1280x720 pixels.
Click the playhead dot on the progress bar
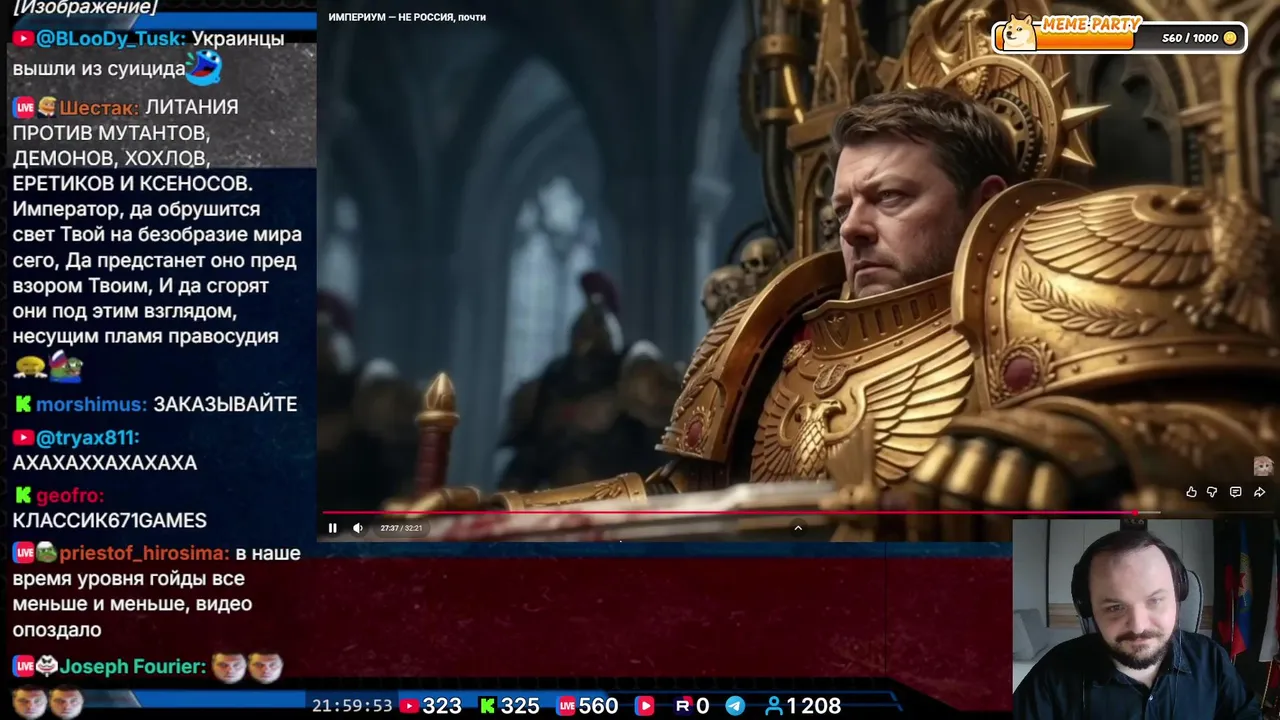pos(1135,513)
